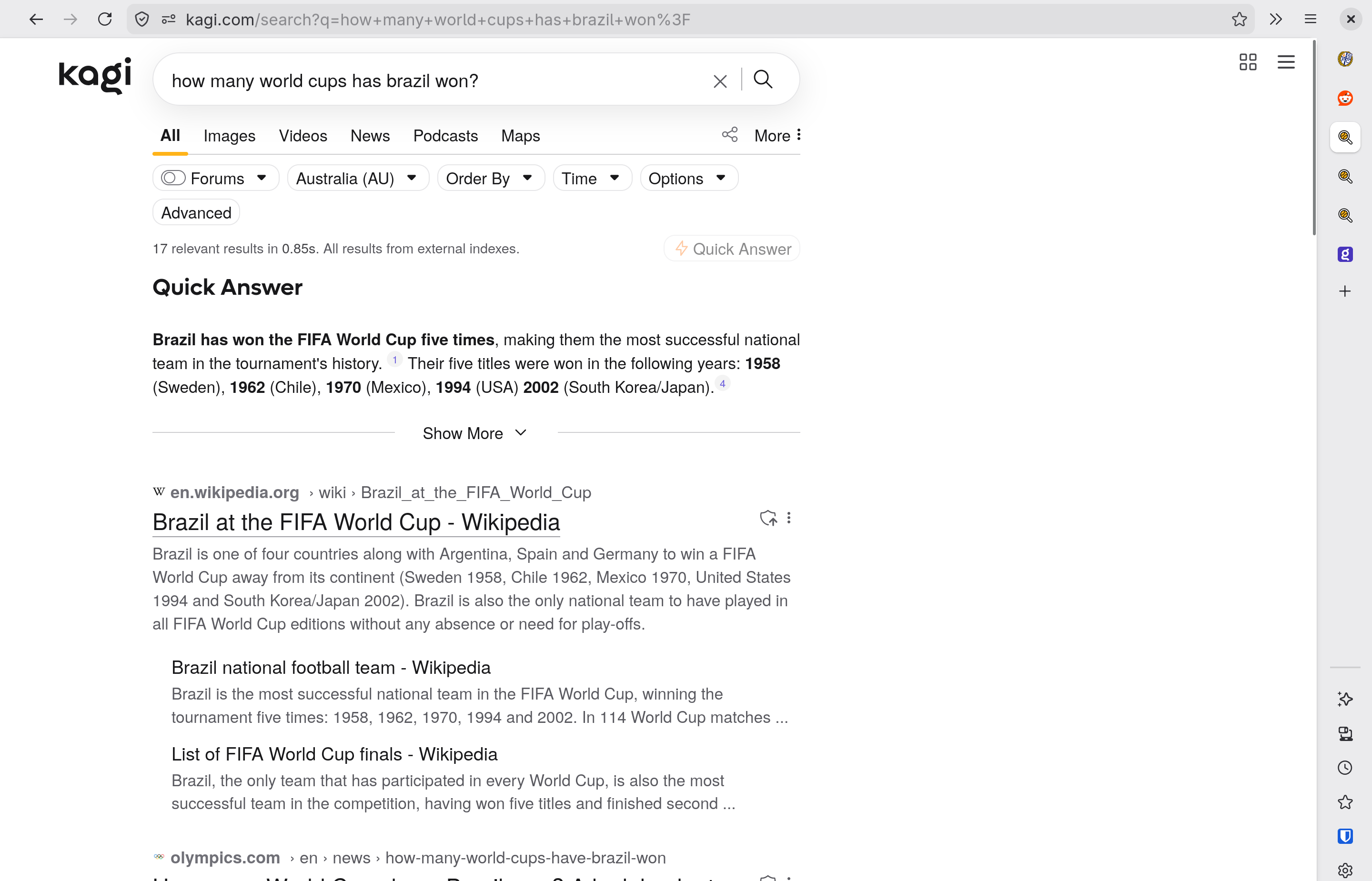Open the Options dropdown

(x=689, y=178)
